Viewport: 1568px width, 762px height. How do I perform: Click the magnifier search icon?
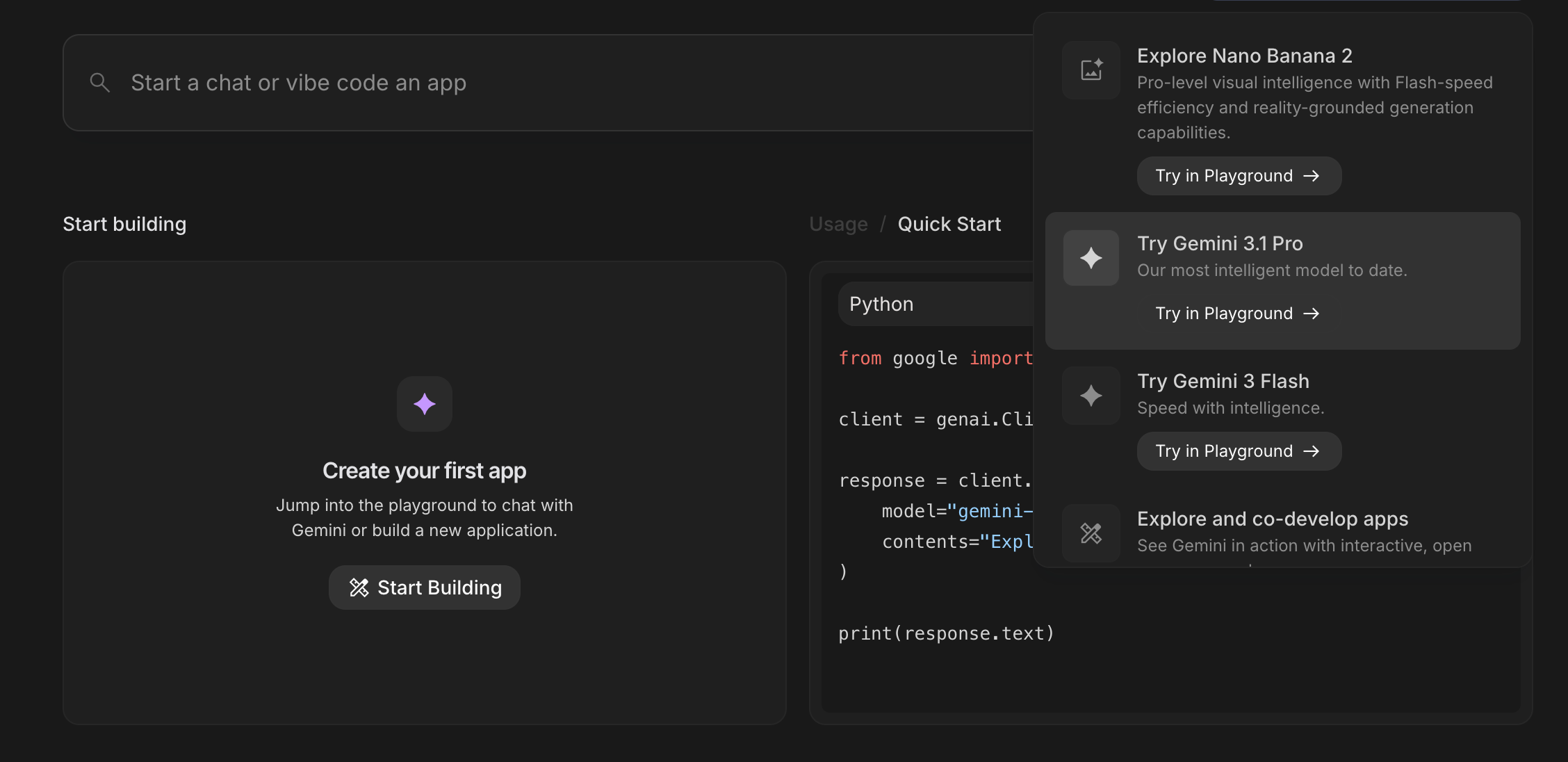coord(100,83)
